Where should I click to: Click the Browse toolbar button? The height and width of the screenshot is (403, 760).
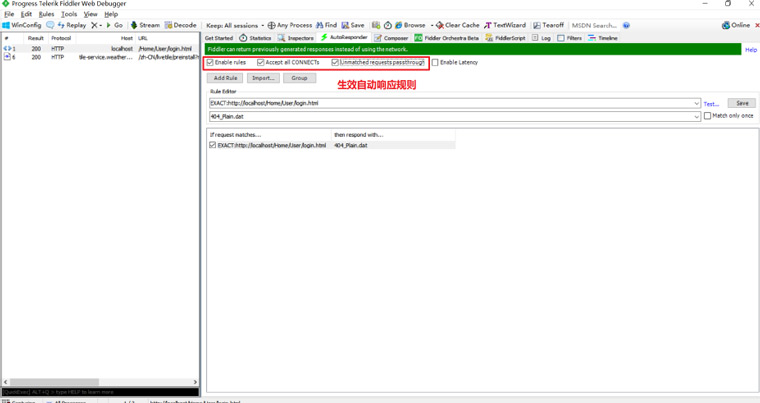[x=410, y=25]
